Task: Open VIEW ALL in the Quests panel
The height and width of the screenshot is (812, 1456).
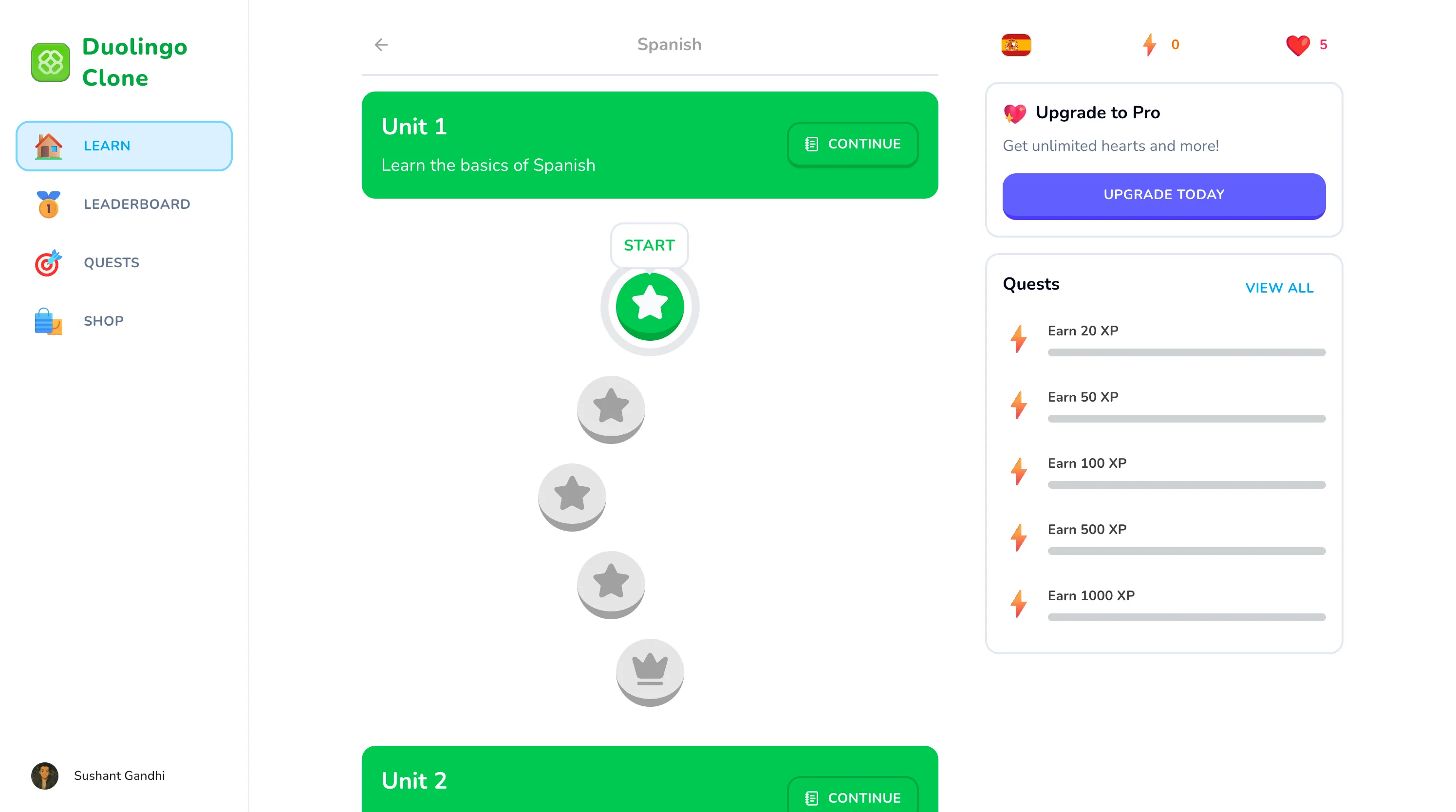Action: click(1279, 288)
